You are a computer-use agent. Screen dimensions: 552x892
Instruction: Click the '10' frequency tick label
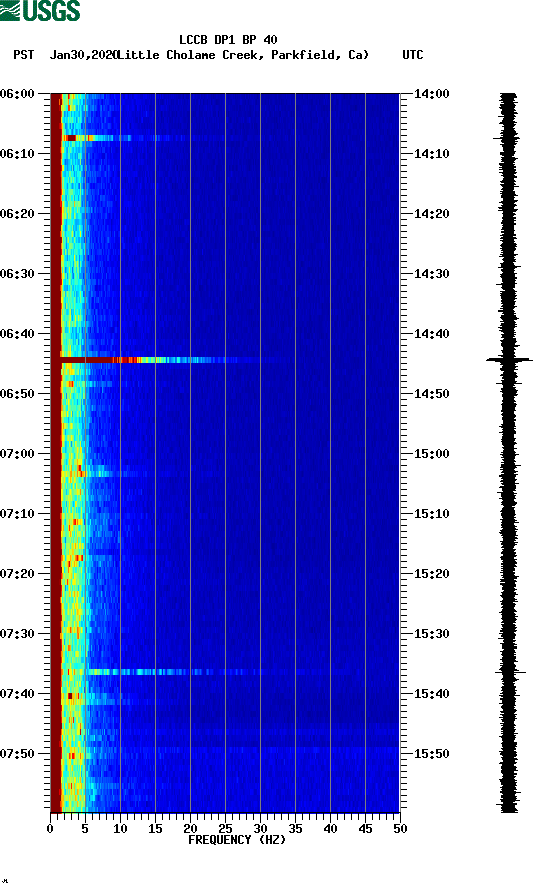120,829
